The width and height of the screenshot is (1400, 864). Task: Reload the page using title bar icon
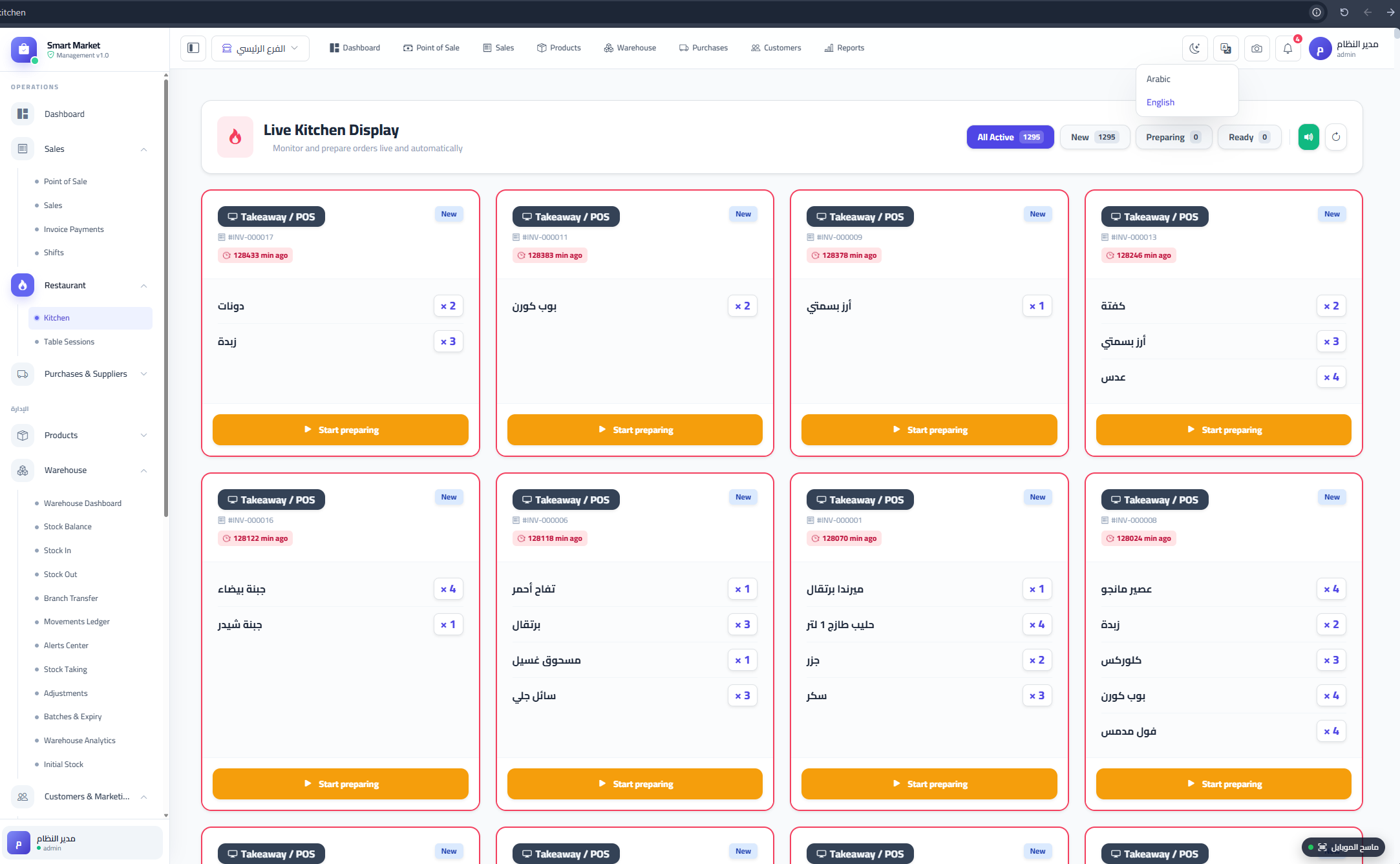click(1344, 12)
